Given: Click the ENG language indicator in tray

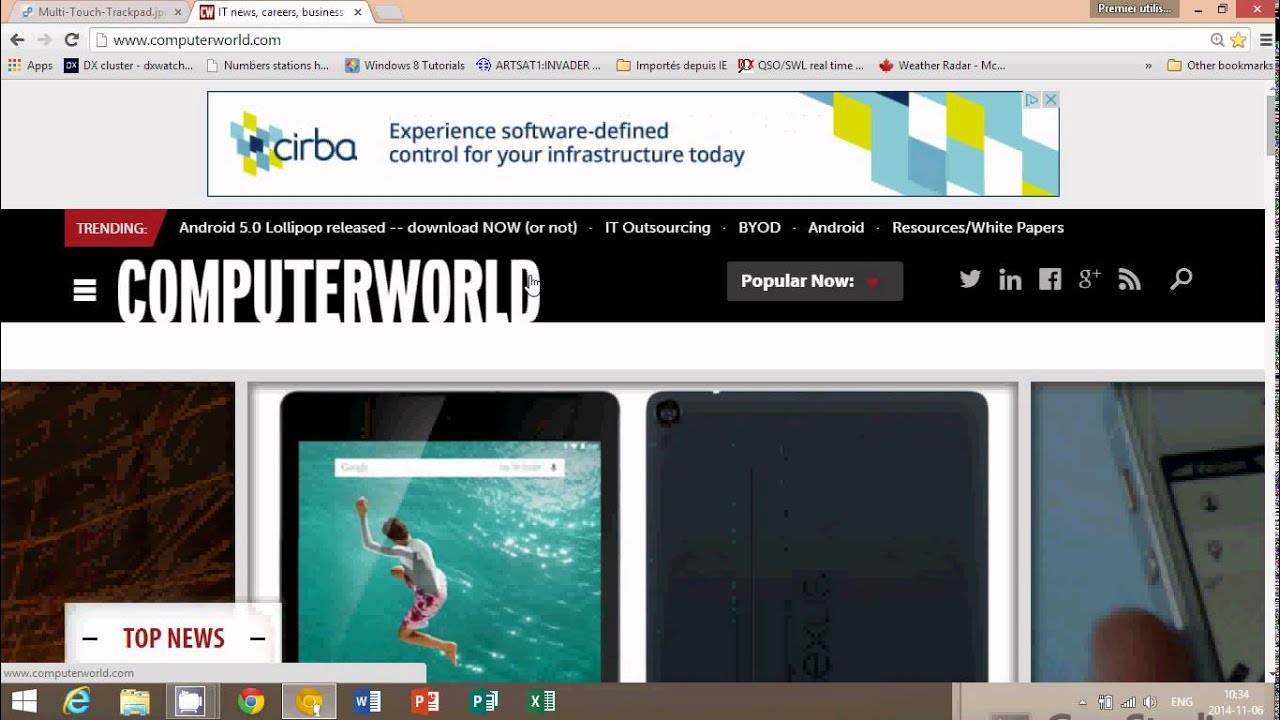Looking at the screenshot, I should (x=1181, y=702).
